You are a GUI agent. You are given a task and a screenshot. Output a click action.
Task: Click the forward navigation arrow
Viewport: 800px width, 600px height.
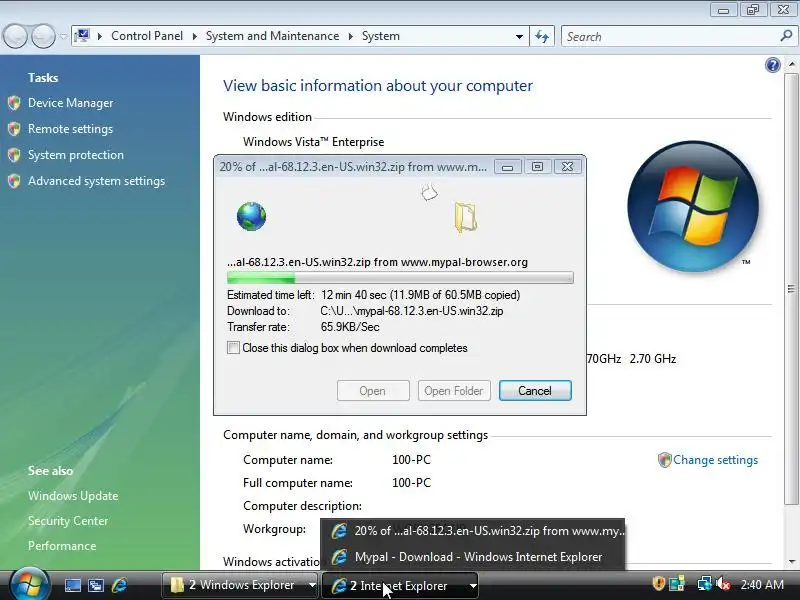(43, 36)
